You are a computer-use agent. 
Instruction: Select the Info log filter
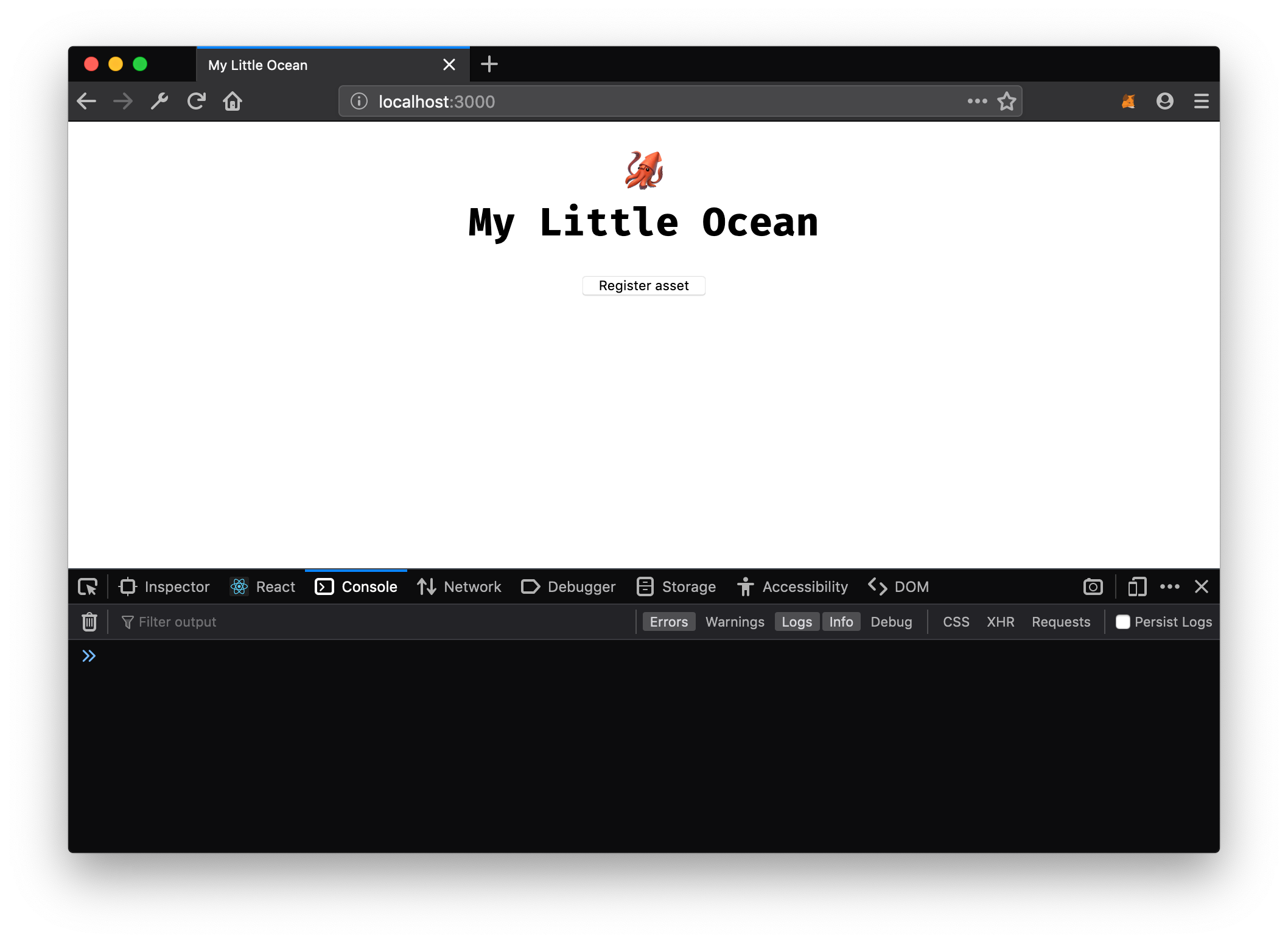click(x=840, y=622)
